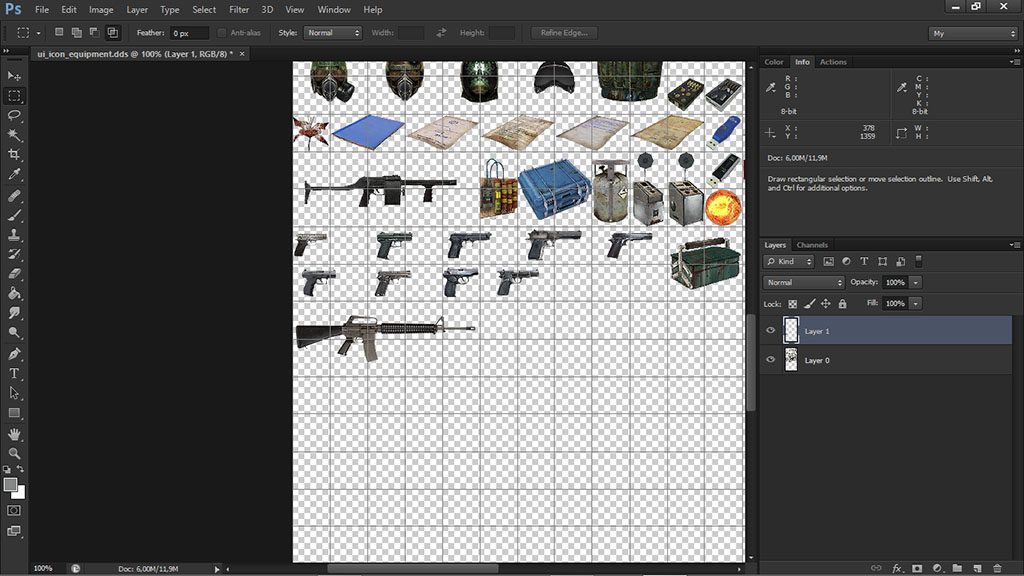Toggle Lock image pixels brush icon
The height and width of the screenshot is (576, 1024).
pos(809,304)
